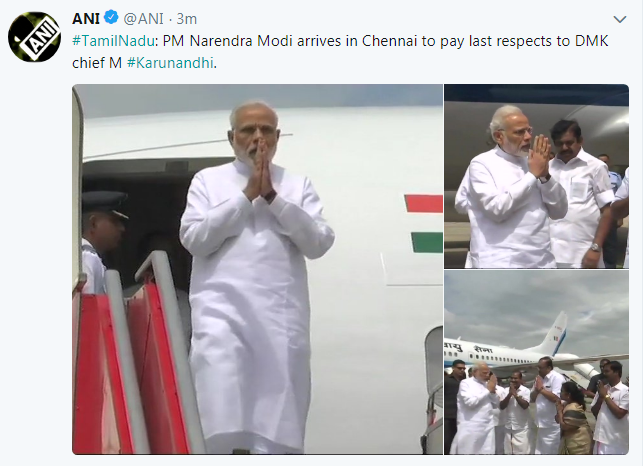Follow the #TamilNadu hashtag
Screen dimensions: 643x466
point(114,41)
